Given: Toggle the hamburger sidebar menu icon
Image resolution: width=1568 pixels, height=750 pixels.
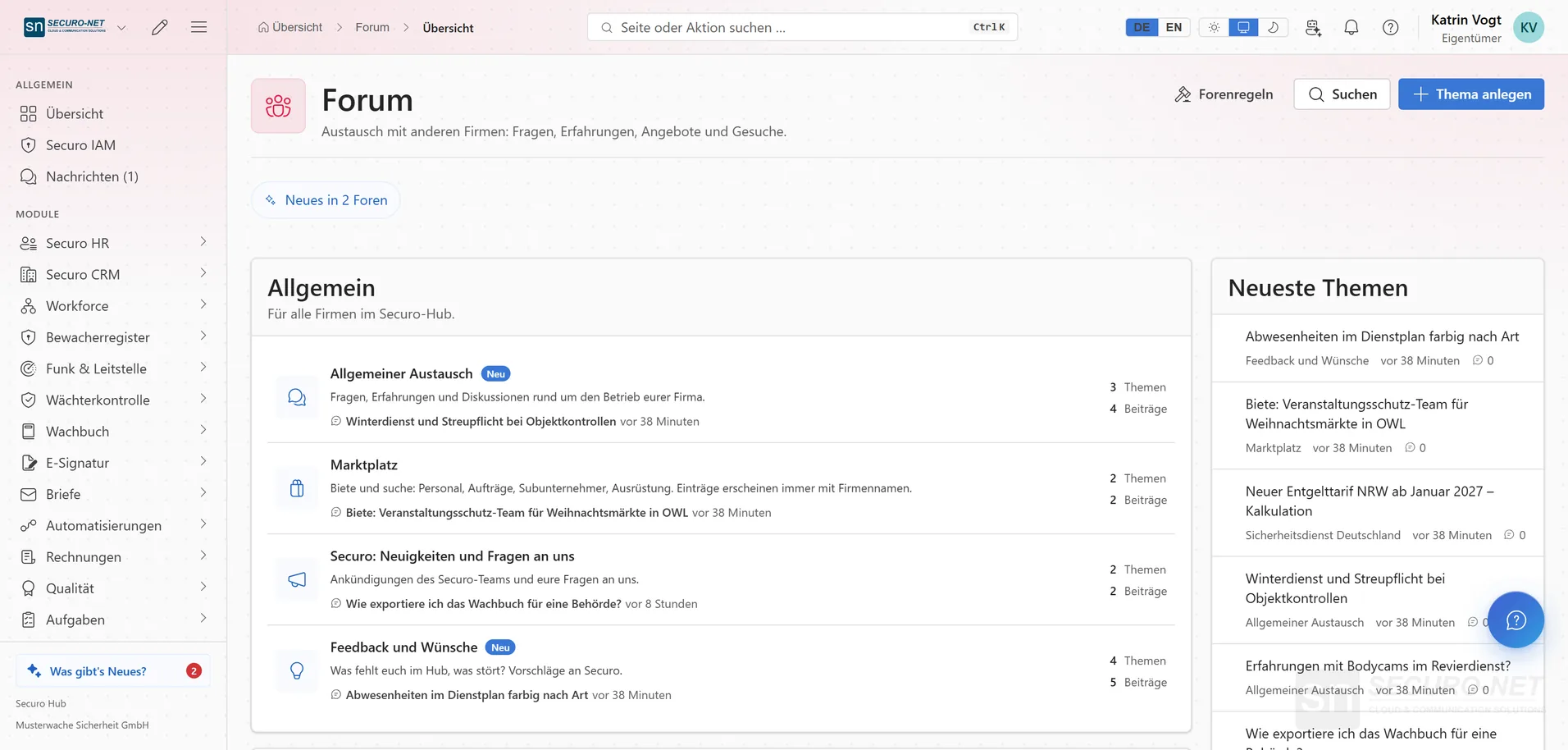Looking at the screenshot, I should pyautogui.click(x=198, y=27).
